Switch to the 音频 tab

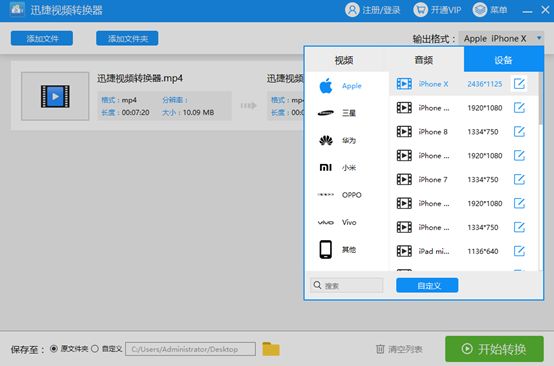coord(424,60)
